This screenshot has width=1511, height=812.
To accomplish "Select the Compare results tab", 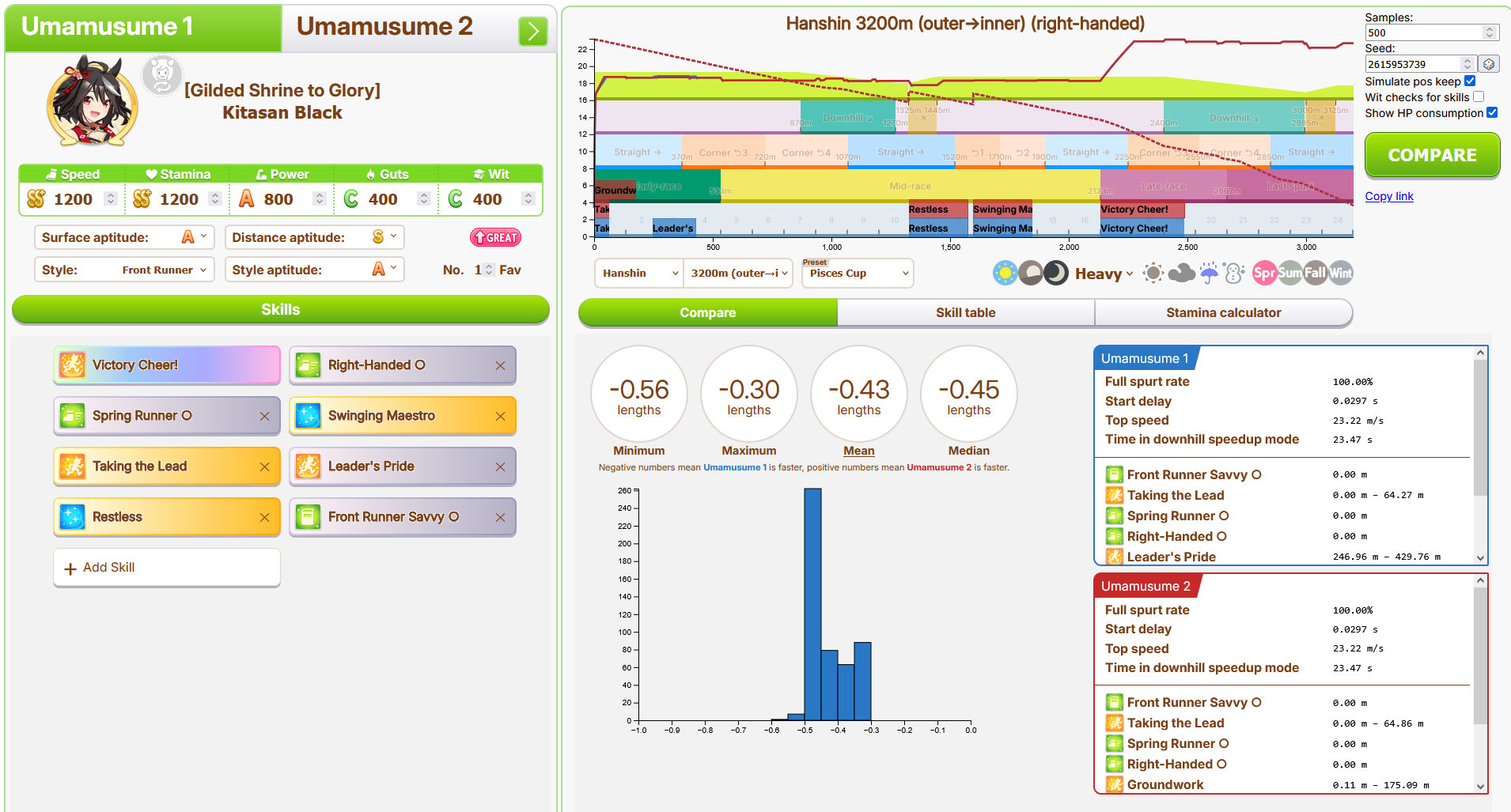I will pyautogui.click(x=708, y=313).
